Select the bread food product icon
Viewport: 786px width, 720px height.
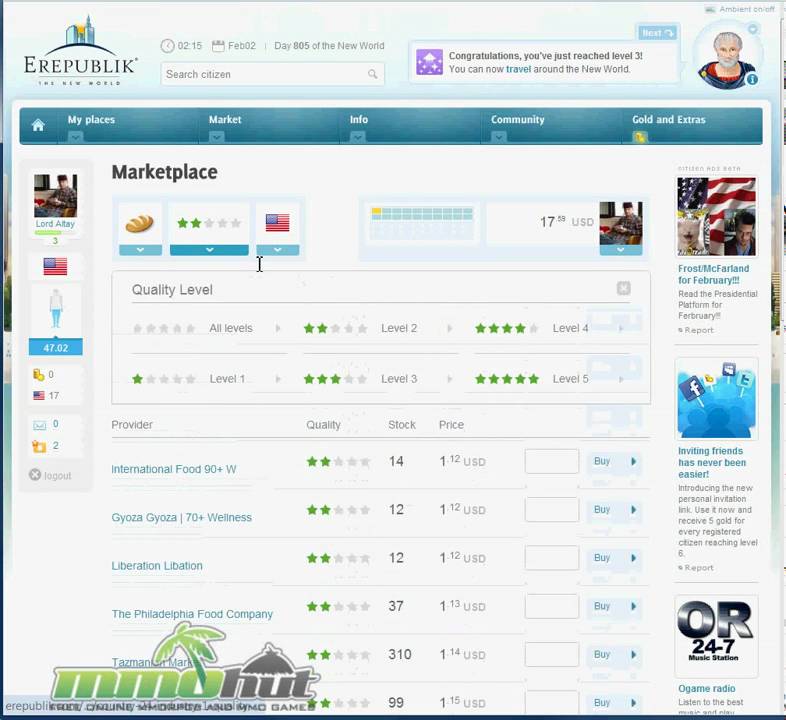tap(140, 223)
